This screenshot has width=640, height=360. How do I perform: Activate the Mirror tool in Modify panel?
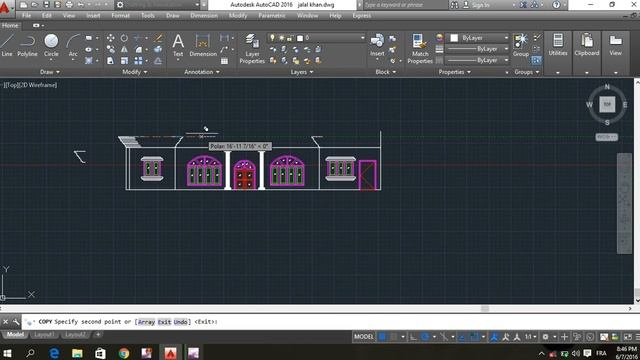pos(124,49)
